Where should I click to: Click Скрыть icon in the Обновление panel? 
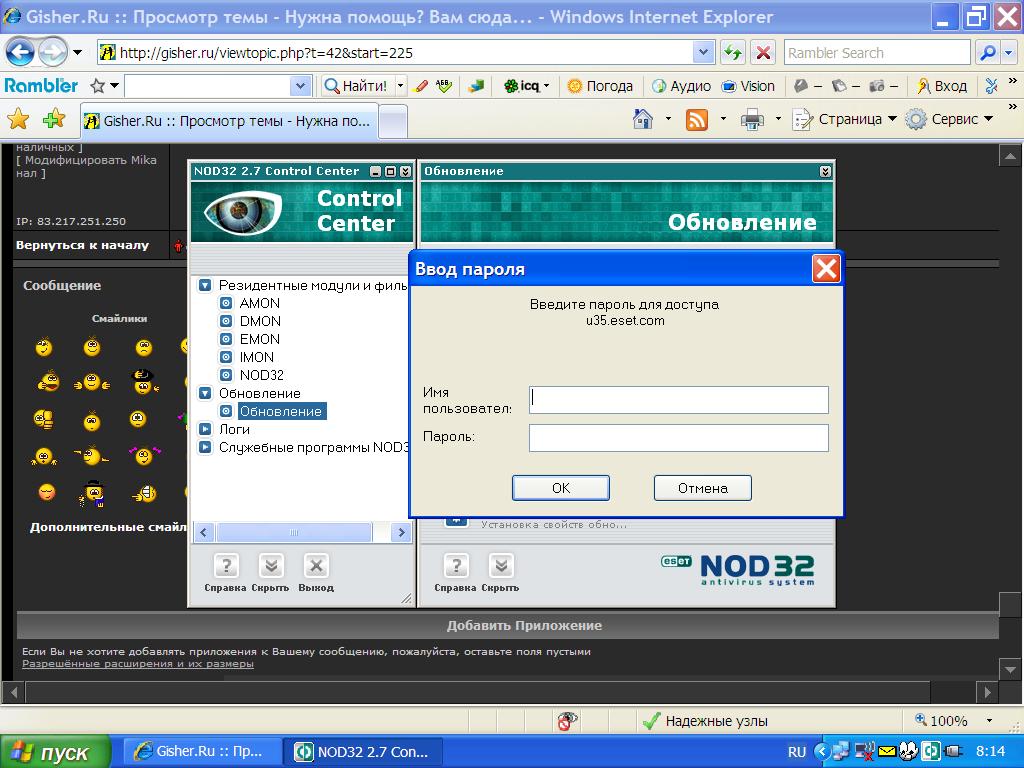pos(500,566)
